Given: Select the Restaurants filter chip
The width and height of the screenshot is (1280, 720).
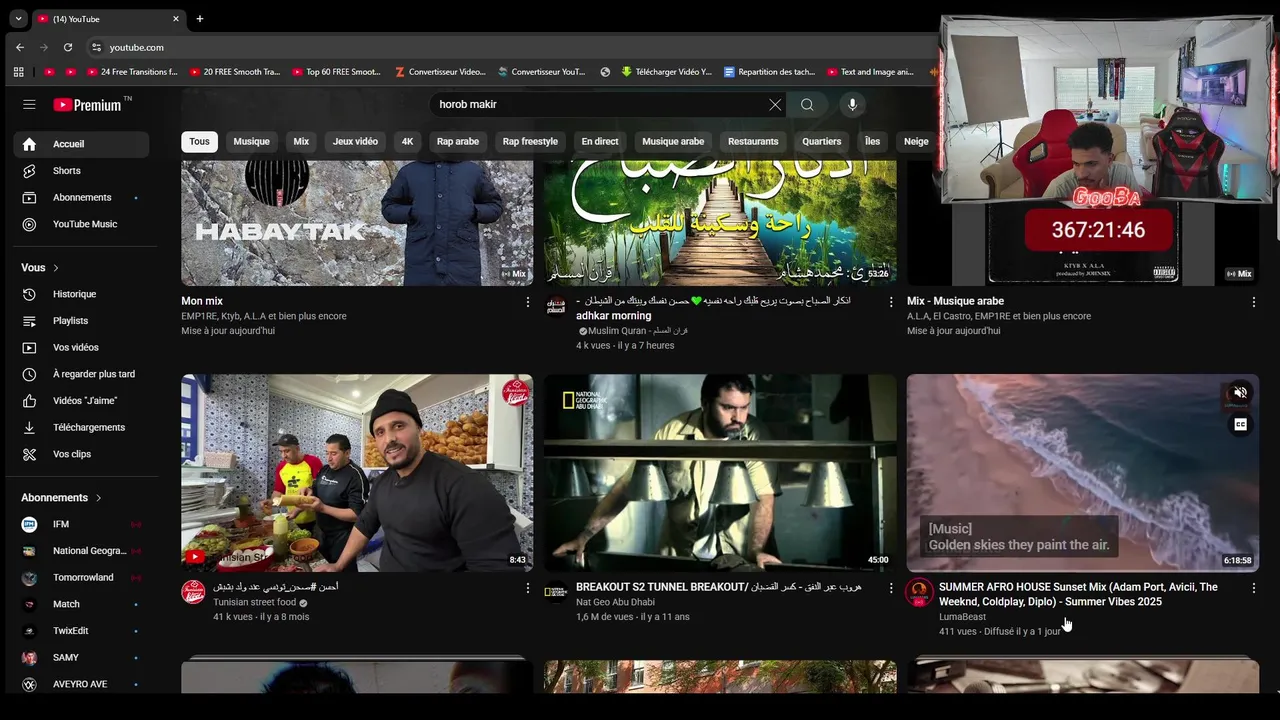Looking at the screenshot, I should click(753, 141).
